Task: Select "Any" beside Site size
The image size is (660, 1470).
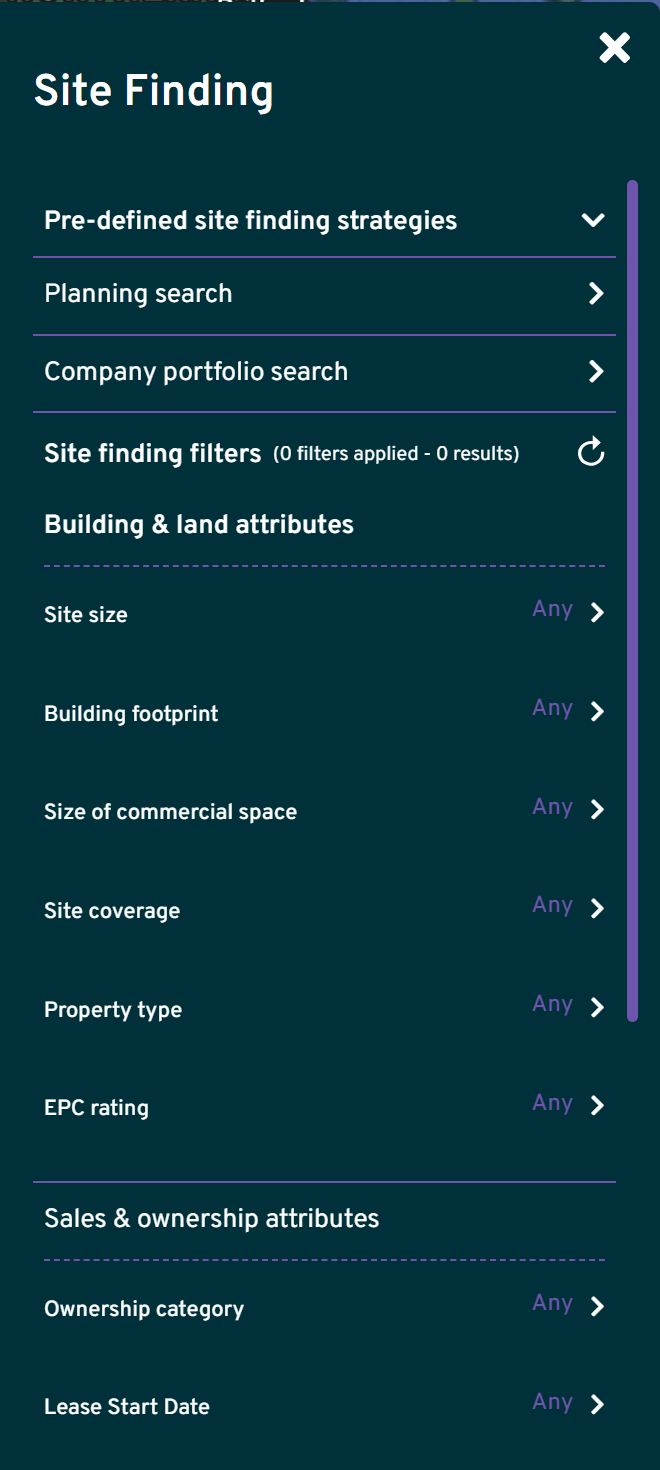Action: 552,609
